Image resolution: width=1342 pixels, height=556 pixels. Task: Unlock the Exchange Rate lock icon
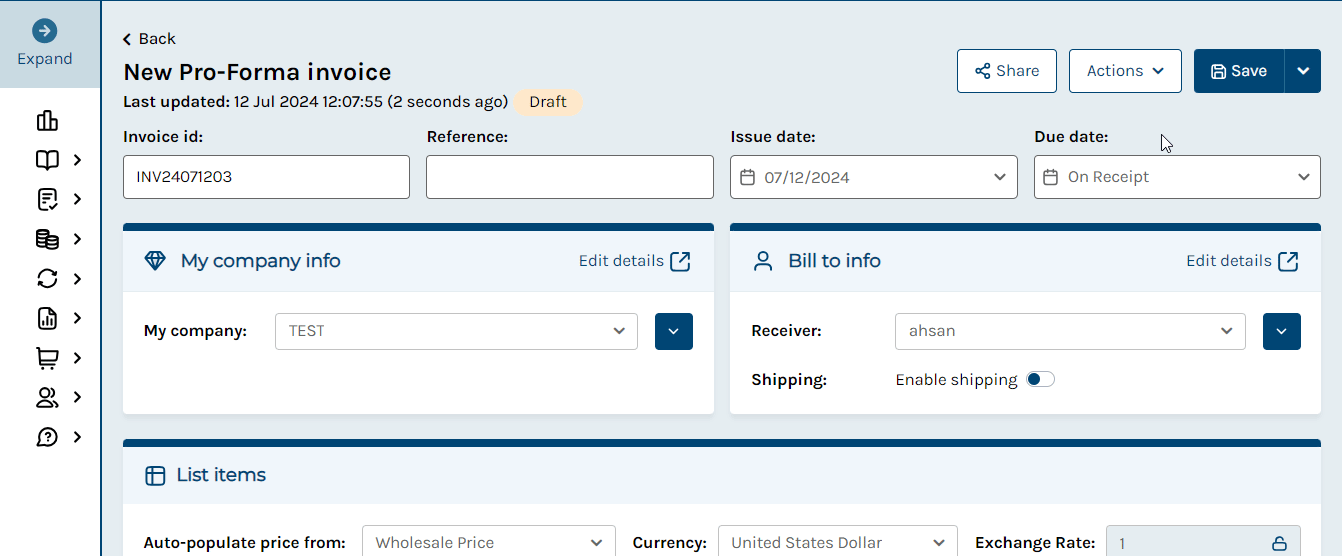[x=1279, y=544]
